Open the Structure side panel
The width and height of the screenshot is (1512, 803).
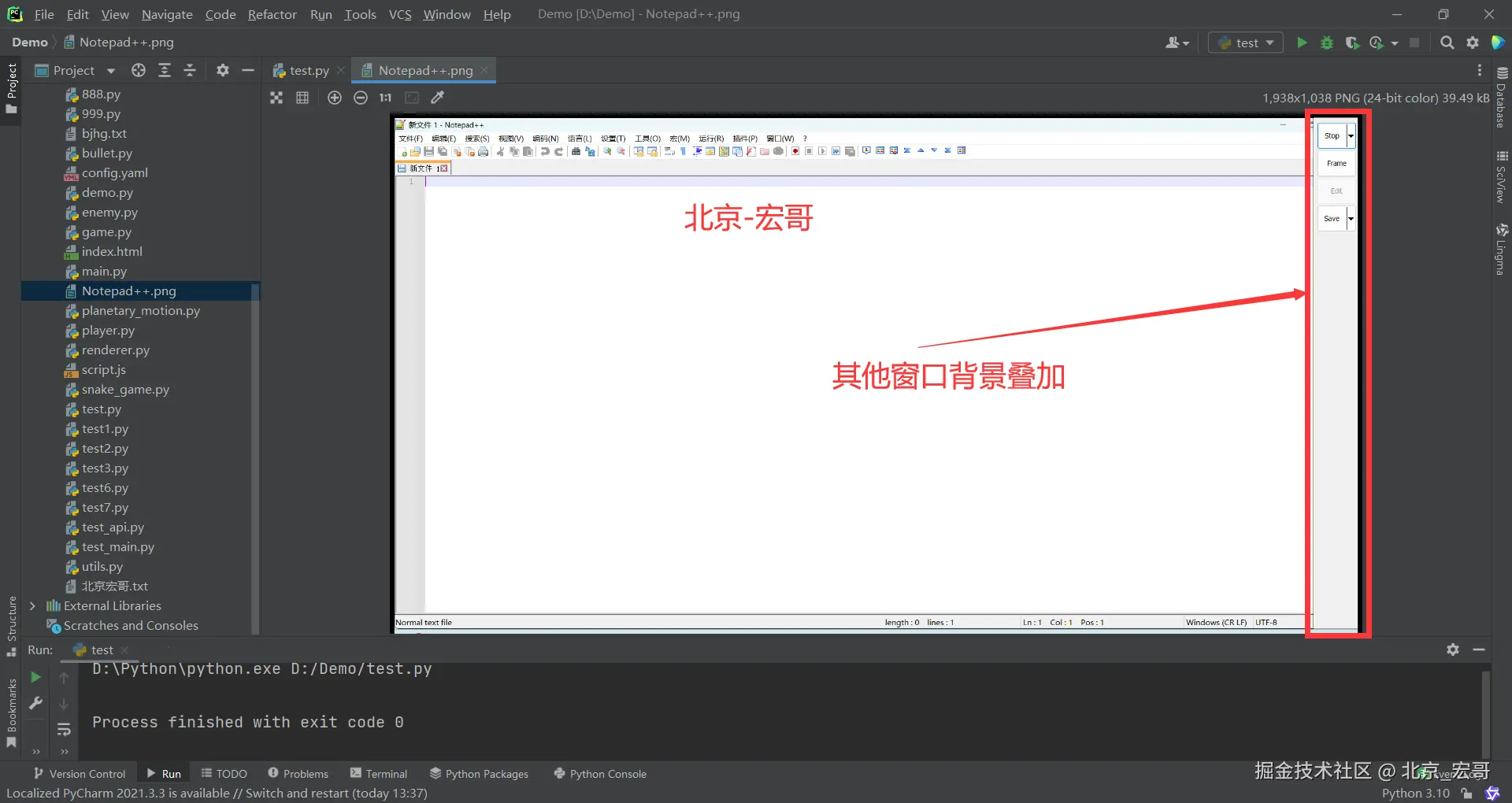(12, 626)
